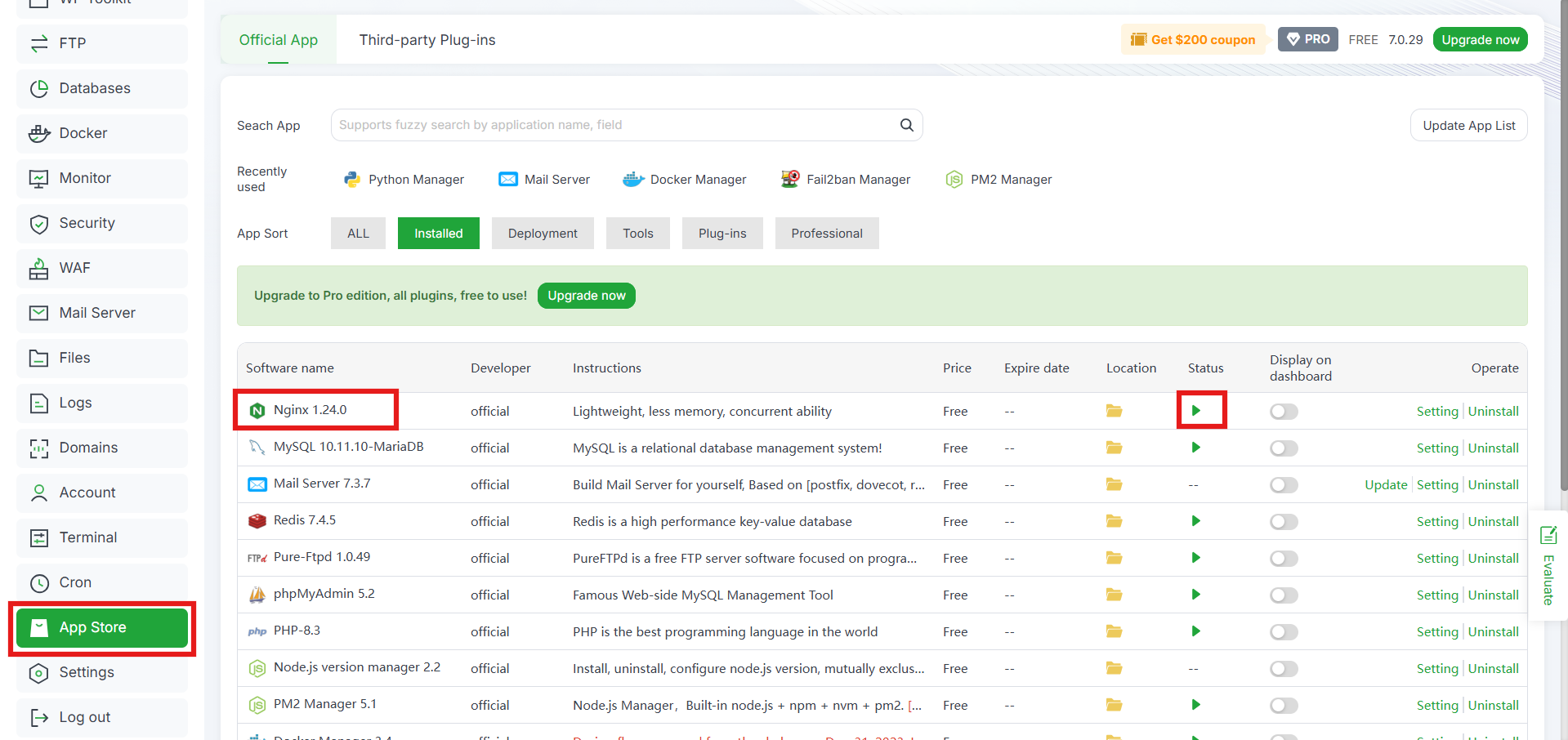
Task: Open the WAF sidebar section
Action: click(x=102, y=268)
